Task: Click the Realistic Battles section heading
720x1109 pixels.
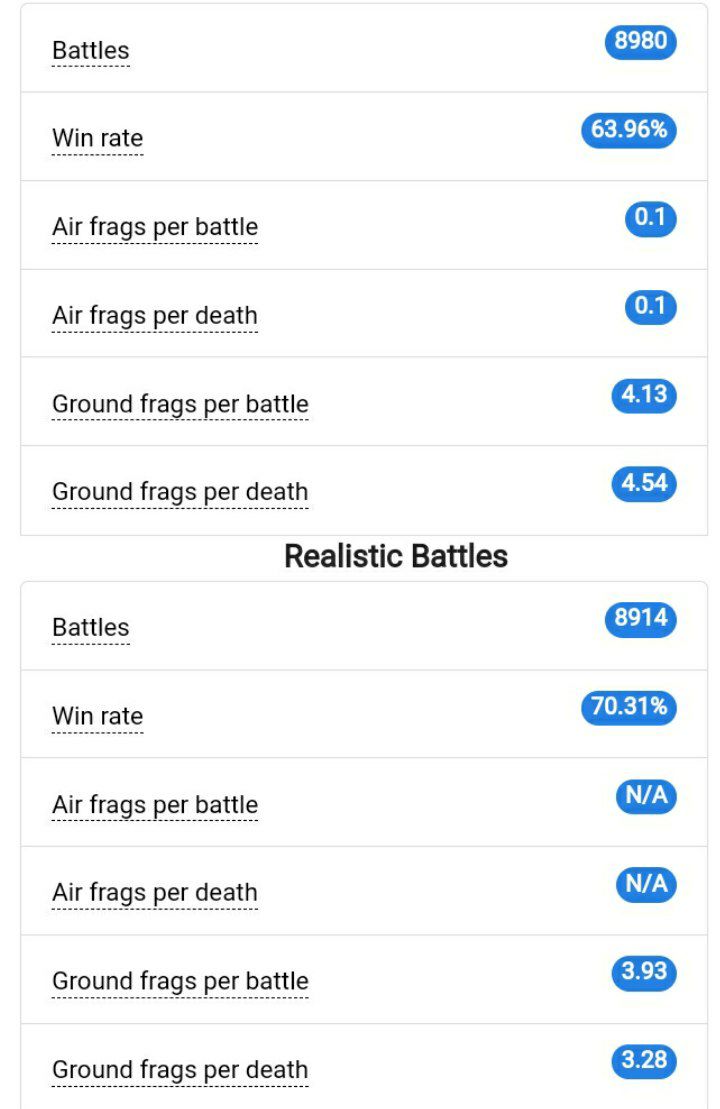Action: pyautogui.click(x=396, y=556)
